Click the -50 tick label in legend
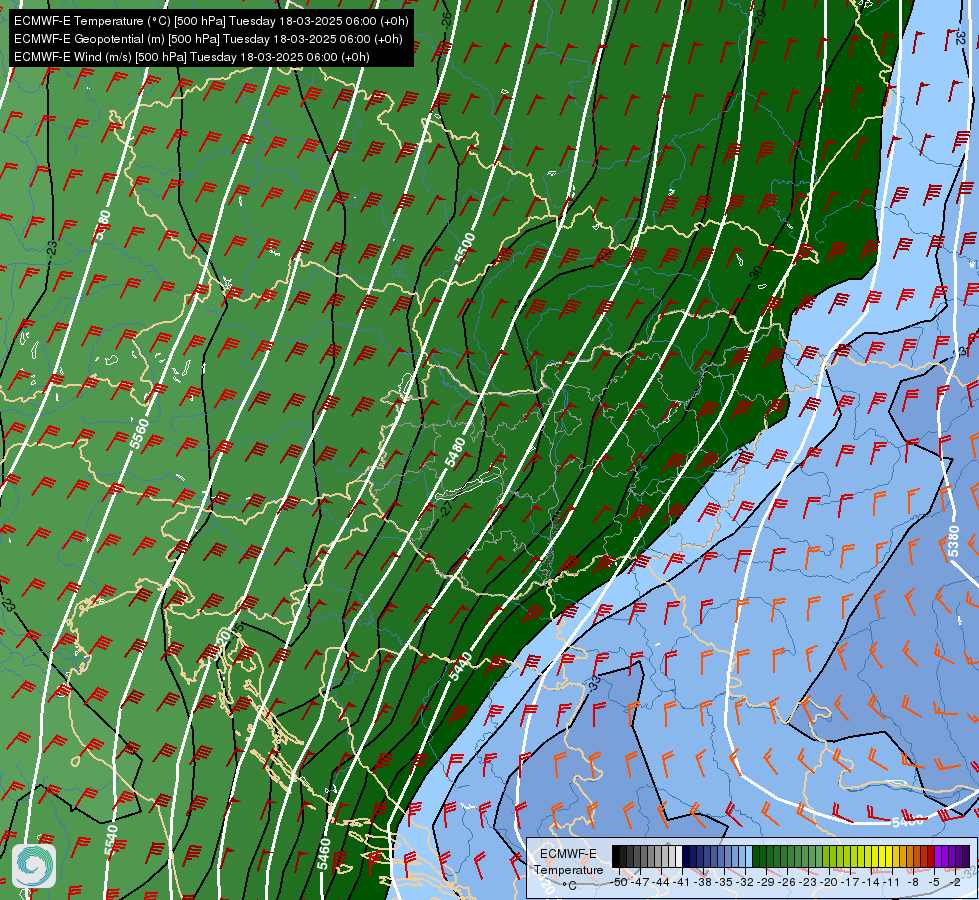Viewport: 979px width, 900px height. 620,882
